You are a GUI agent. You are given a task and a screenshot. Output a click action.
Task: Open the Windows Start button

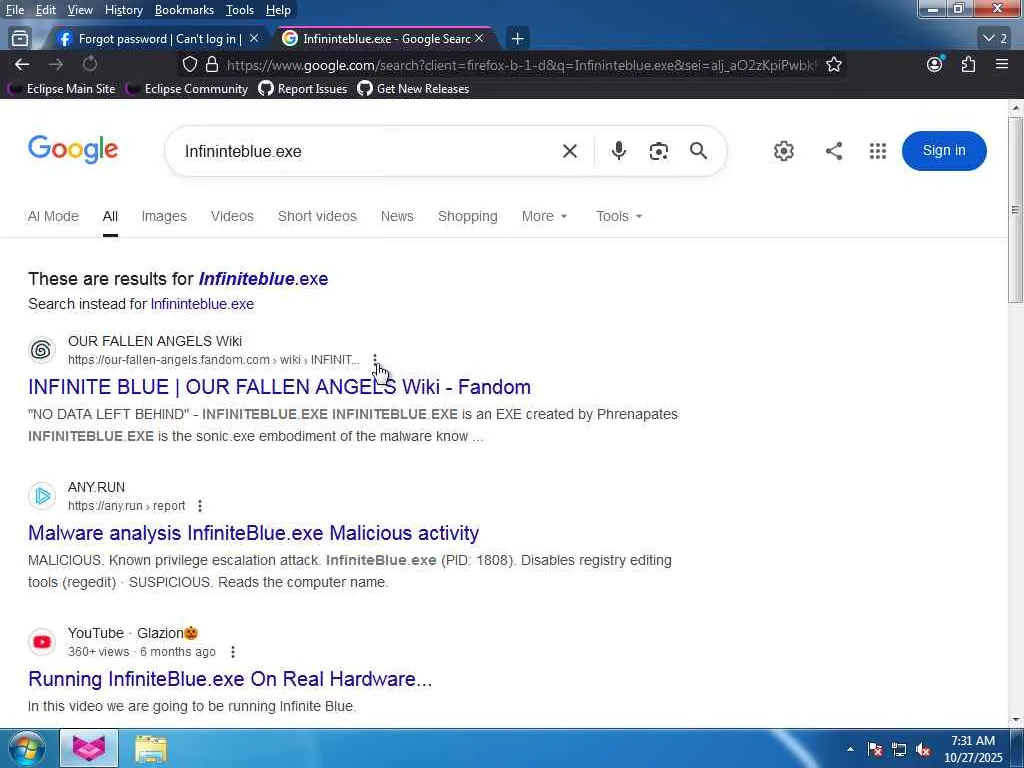point(26,748)
